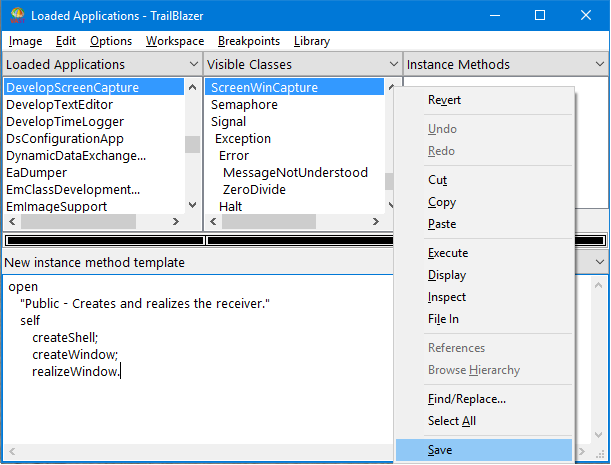Viewport: 611px width, 465px height.
Task: Select ZeroDivide in class hierarchy
Action: [x=254, y=189]
